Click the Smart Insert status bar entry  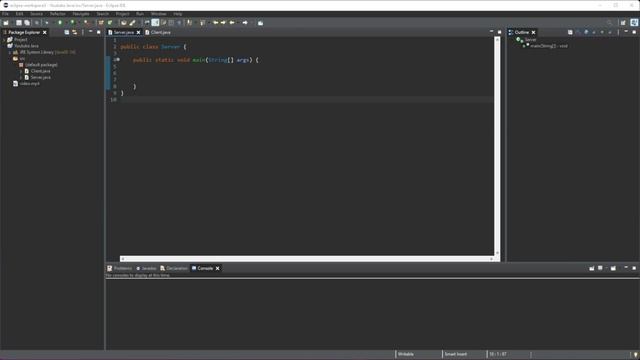click(x=456, y=354)
